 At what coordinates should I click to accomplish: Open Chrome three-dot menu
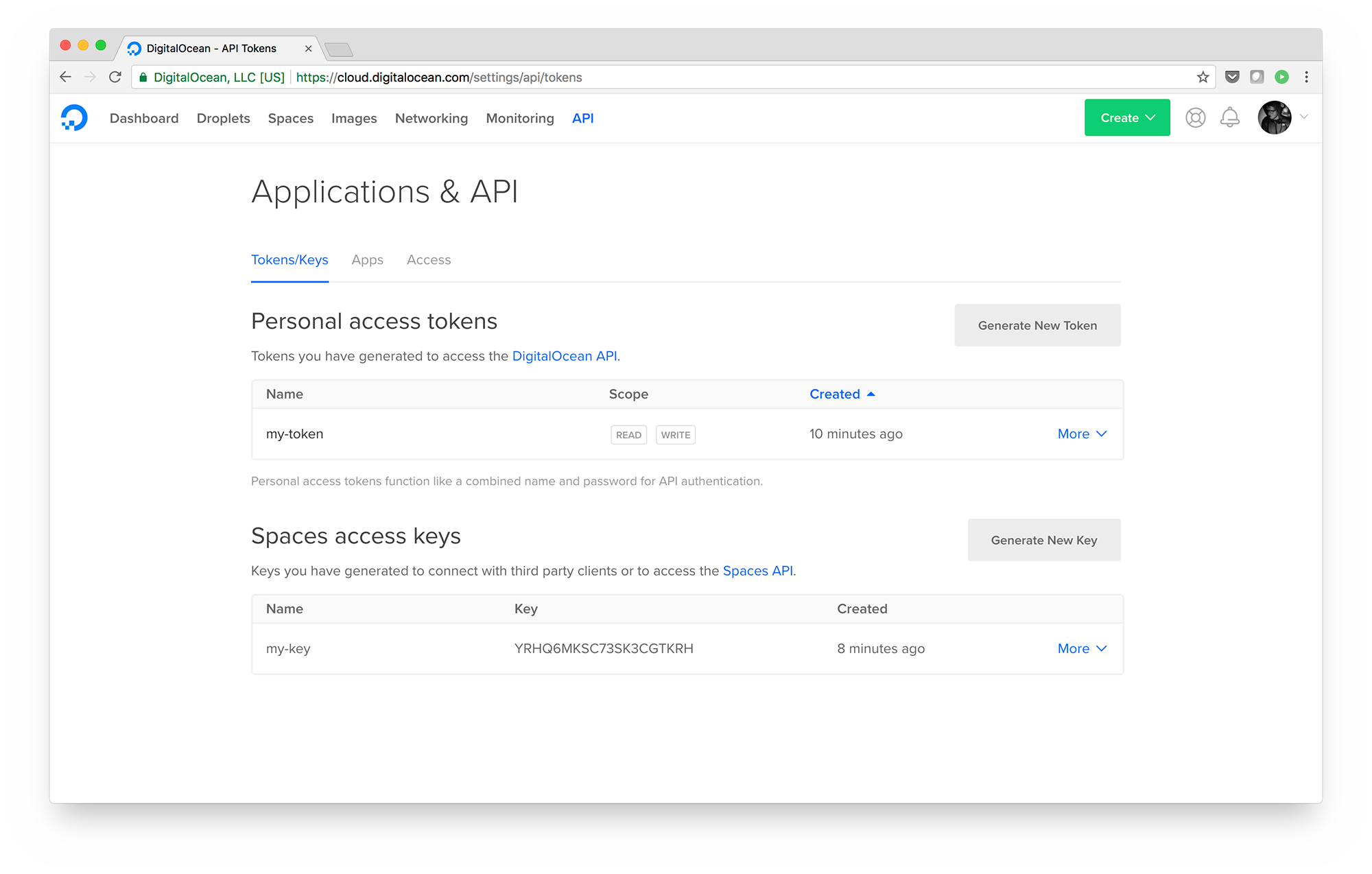(1306, 77)
